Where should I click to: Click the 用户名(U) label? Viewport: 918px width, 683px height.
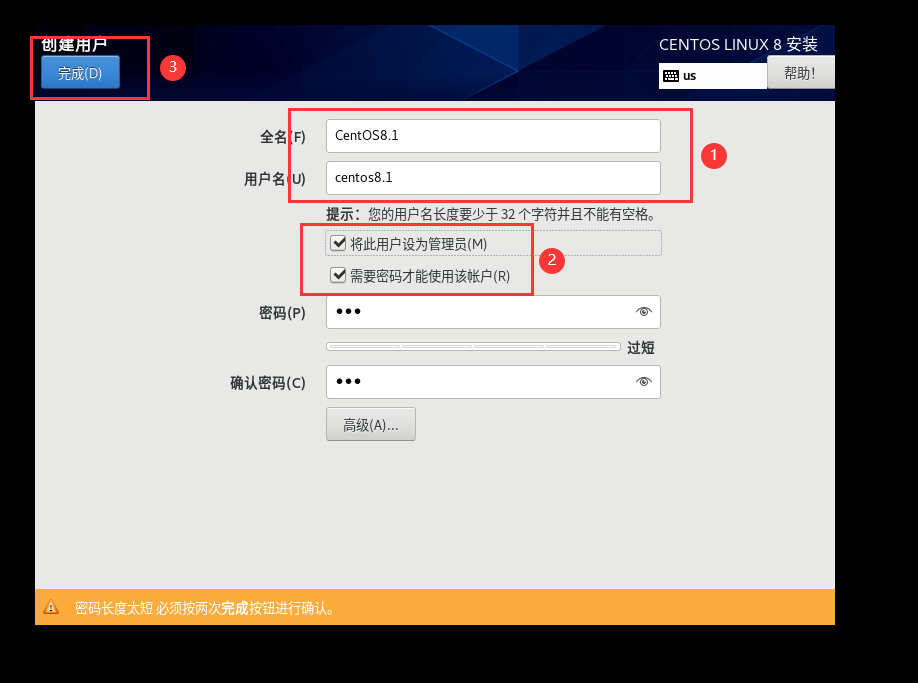click(275, 179)
